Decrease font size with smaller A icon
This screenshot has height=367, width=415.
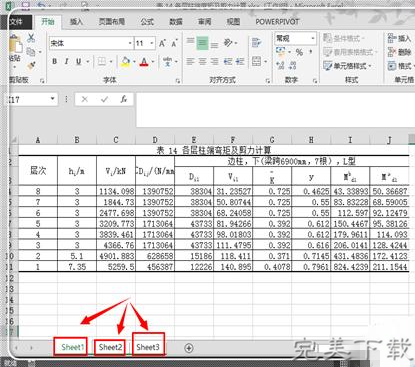[x=174, y=43]
